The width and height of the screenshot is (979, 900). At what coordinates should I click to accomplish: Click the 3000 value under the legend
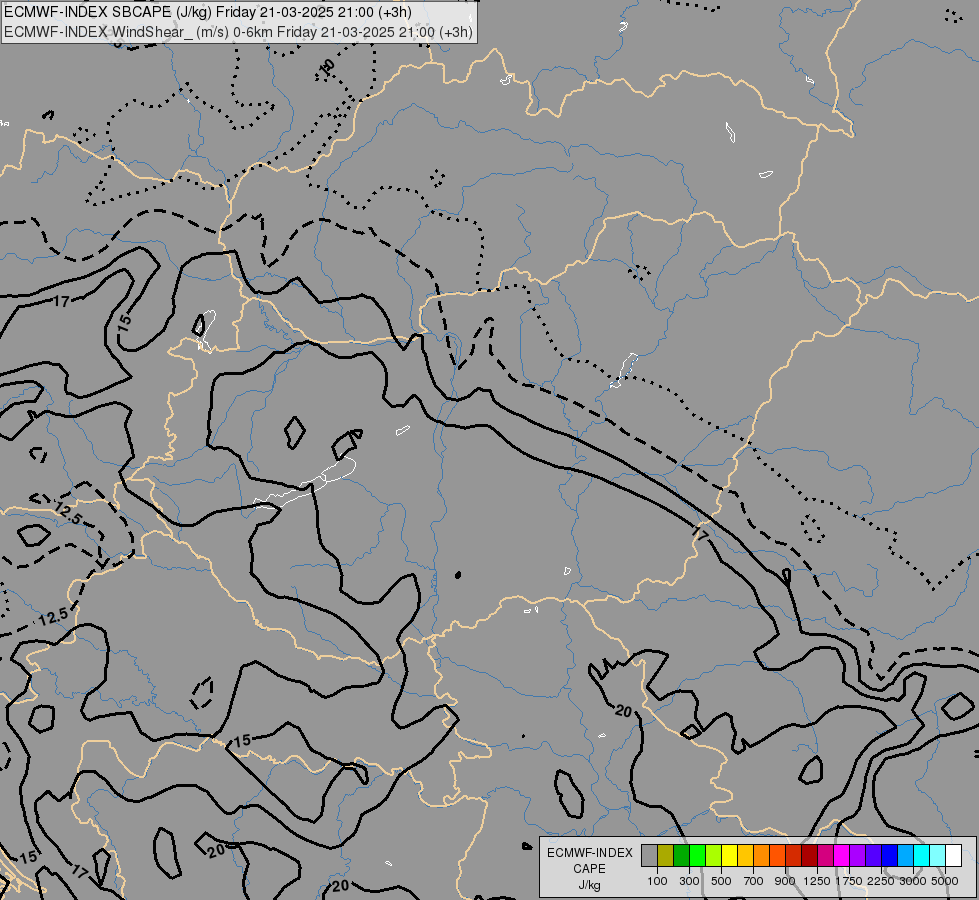913,881
